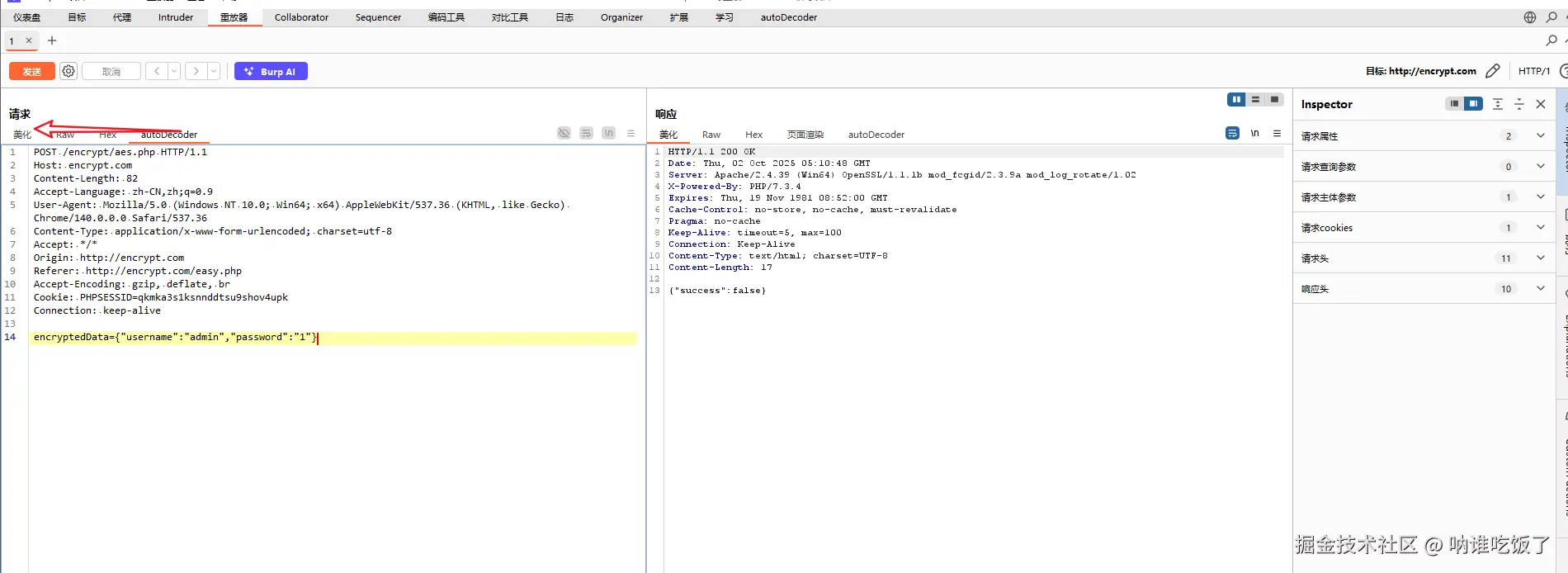This screenshot has width=1568, height=573.
Task: Toggle show newline \n in request editor
Action: pyautogui.click(x=608, y=133)
